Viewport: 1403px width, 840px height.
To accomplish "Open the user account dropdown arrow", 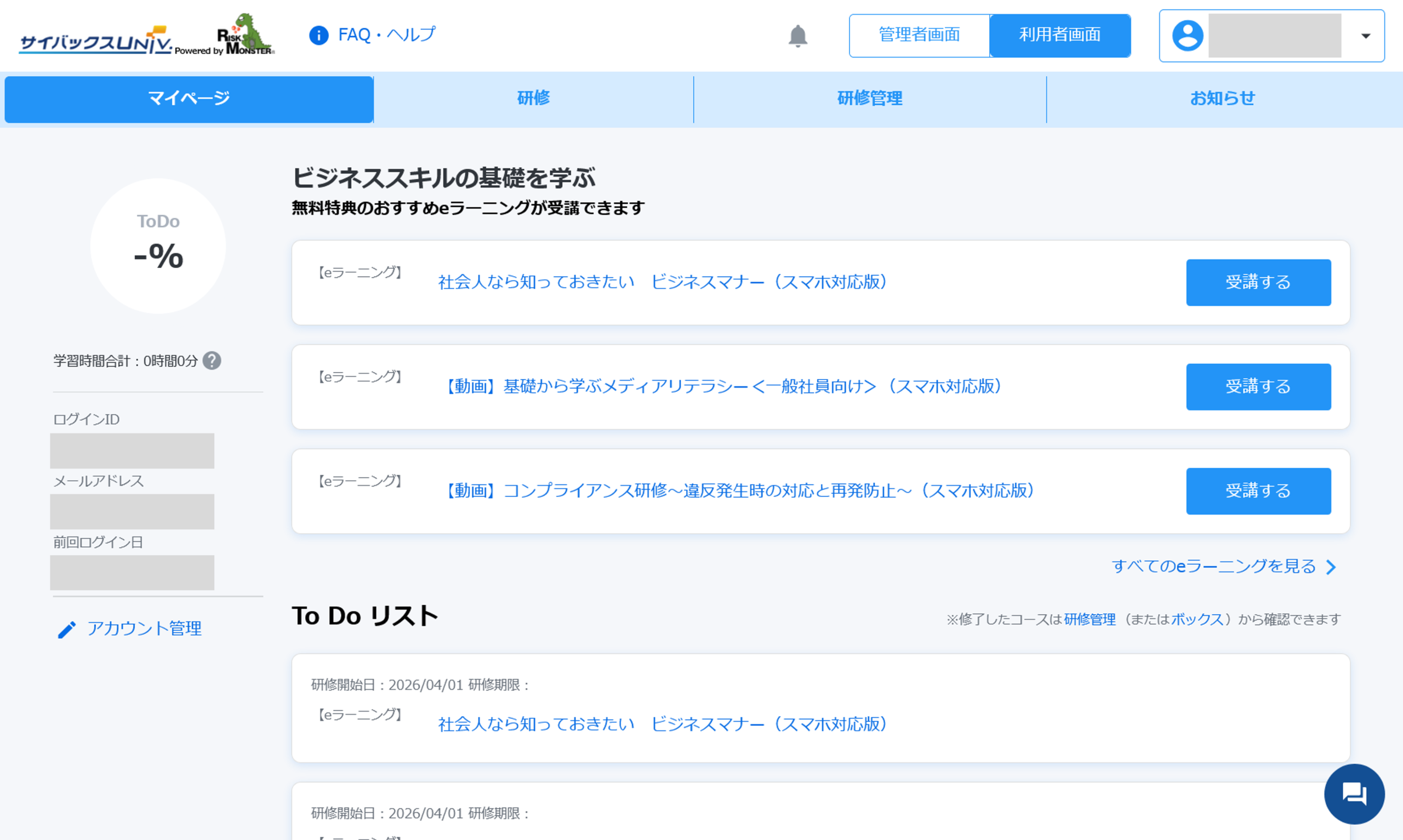I will tap(1365, 36).
